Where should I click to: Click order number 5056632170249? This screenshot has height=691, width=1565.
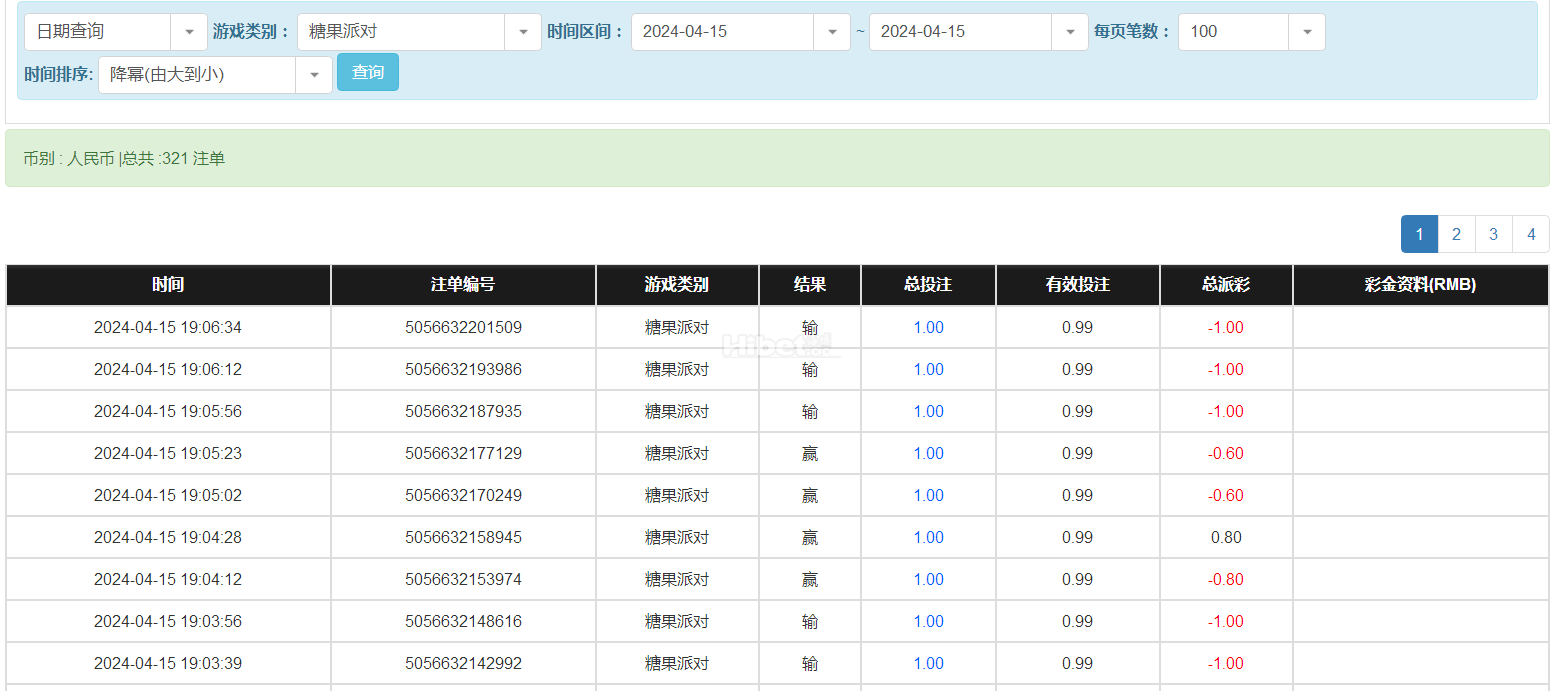[x=463, y=496]
